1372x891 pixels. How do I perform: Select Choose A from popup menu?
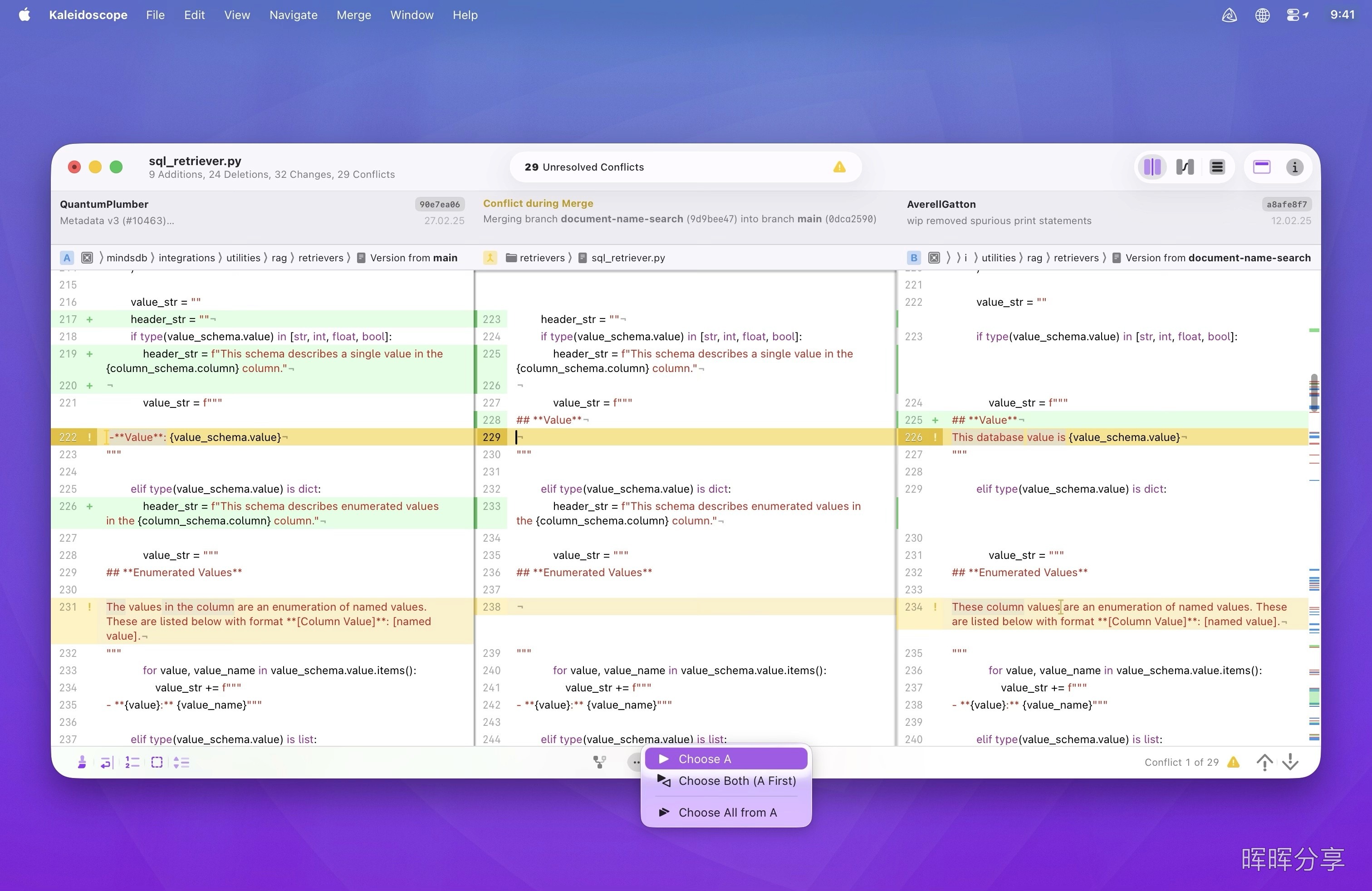tap(726, 759)
